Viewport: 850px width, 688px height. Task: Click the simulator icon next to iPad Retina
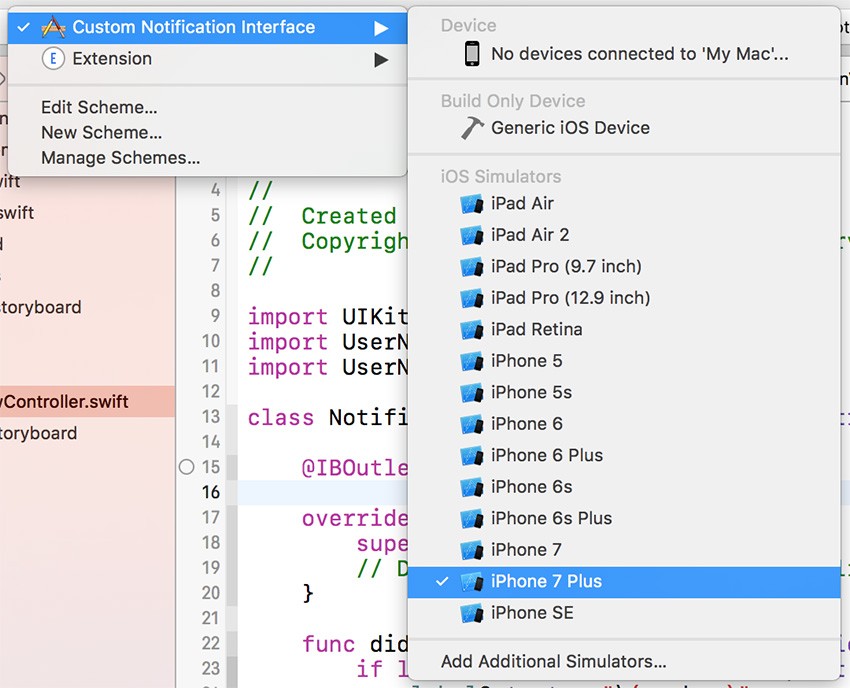[472, 330]
